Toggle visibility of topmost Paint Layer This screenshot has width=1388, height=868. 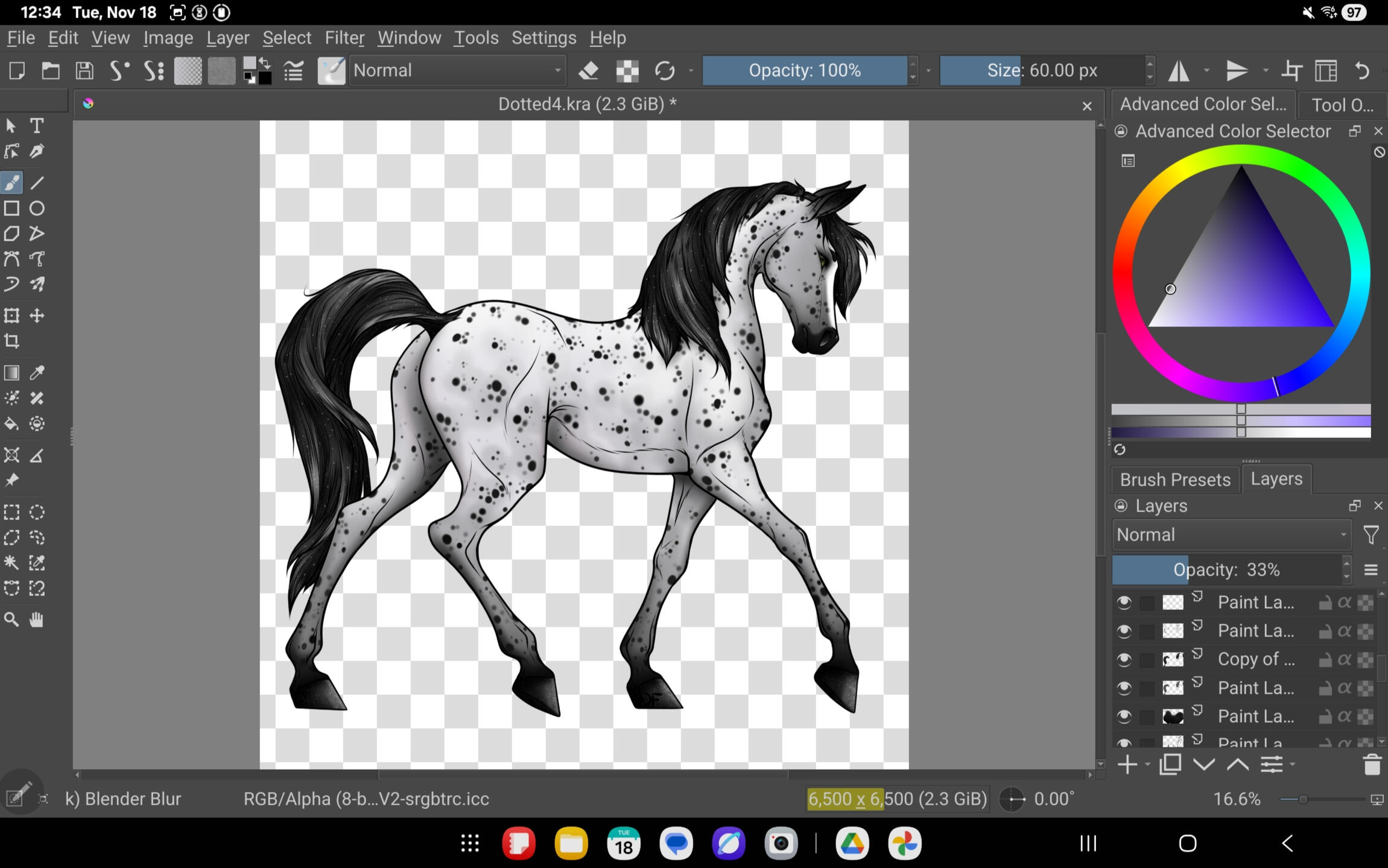(x=1124, y=603)
